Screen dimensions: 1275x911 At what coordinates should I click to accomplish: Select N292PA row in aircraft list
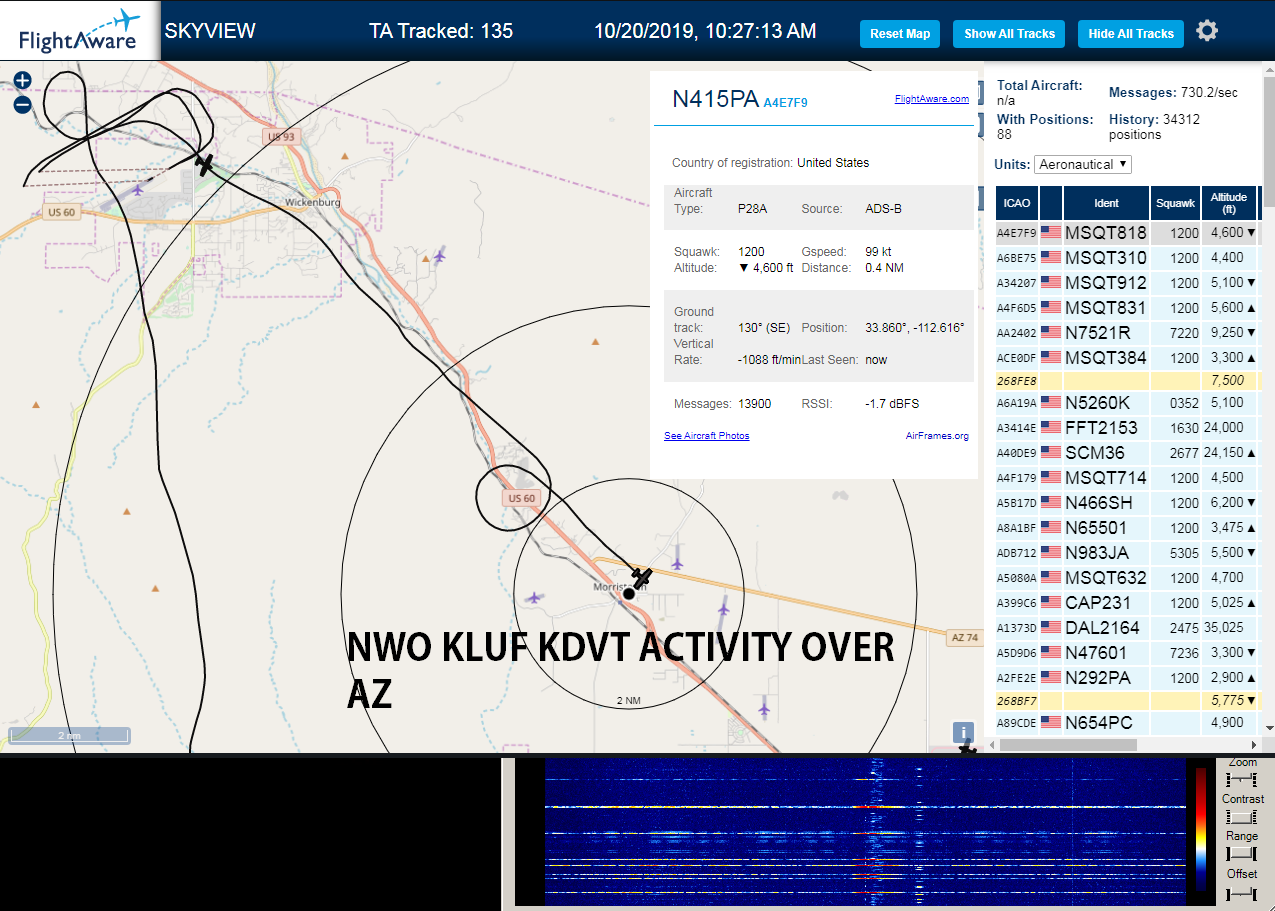click(1126, 678)
